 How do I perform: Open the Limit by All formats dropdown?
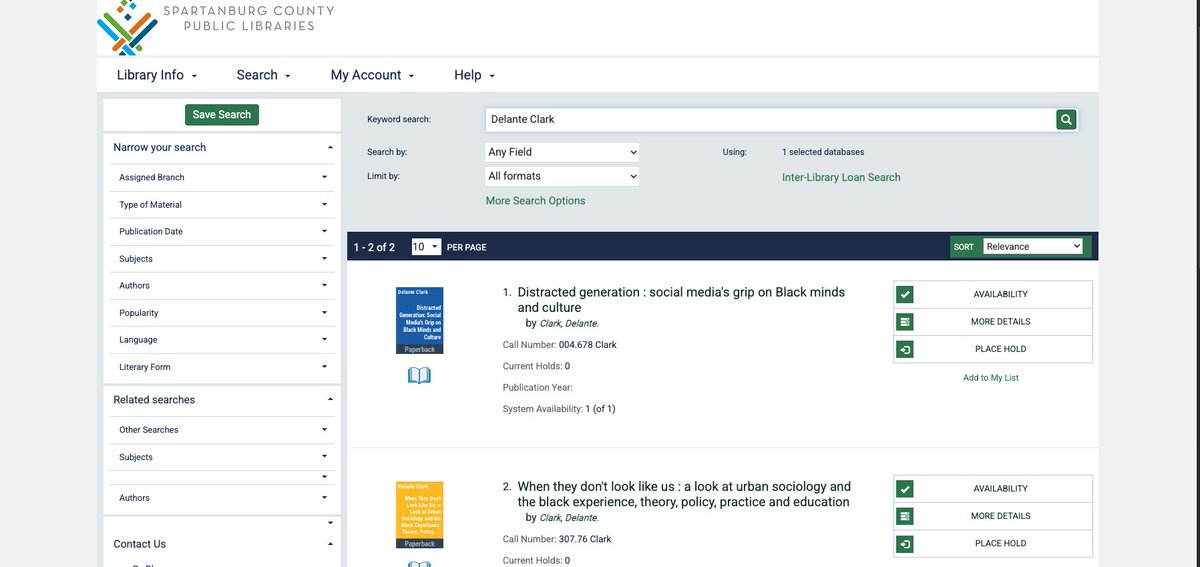(561, 176)
